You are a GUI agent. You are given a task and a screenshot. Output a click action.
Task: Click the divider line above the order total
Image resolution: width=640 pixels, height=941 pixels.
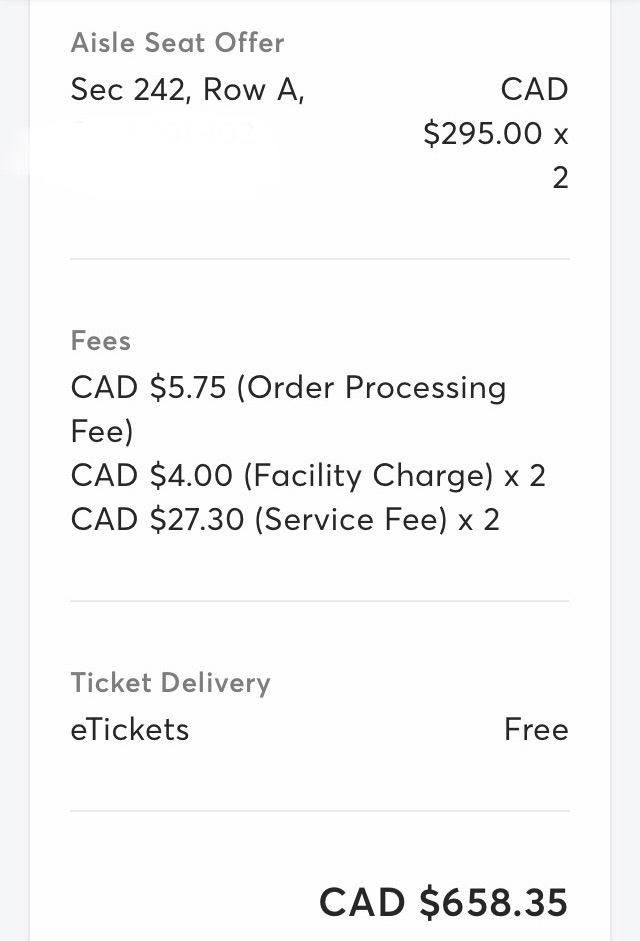[x=320, y=810]
